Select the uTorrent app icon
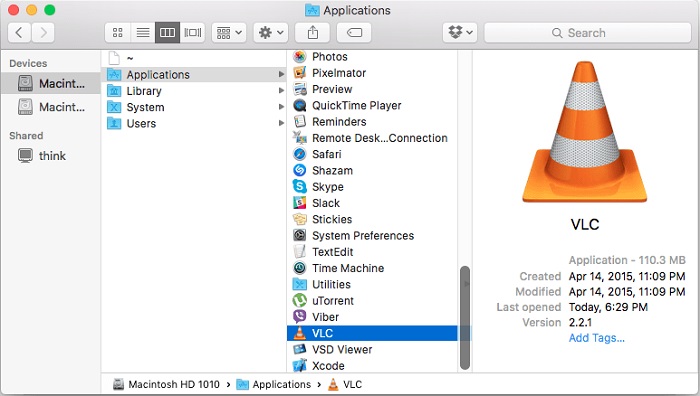Viewport: 700px width, 396px height. tap(300, 300)
